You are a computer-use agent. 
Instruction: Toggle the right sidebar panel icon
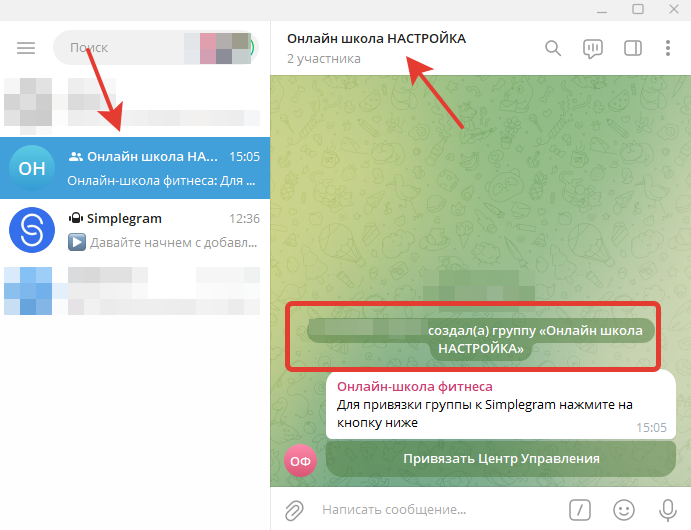[633, 48]
